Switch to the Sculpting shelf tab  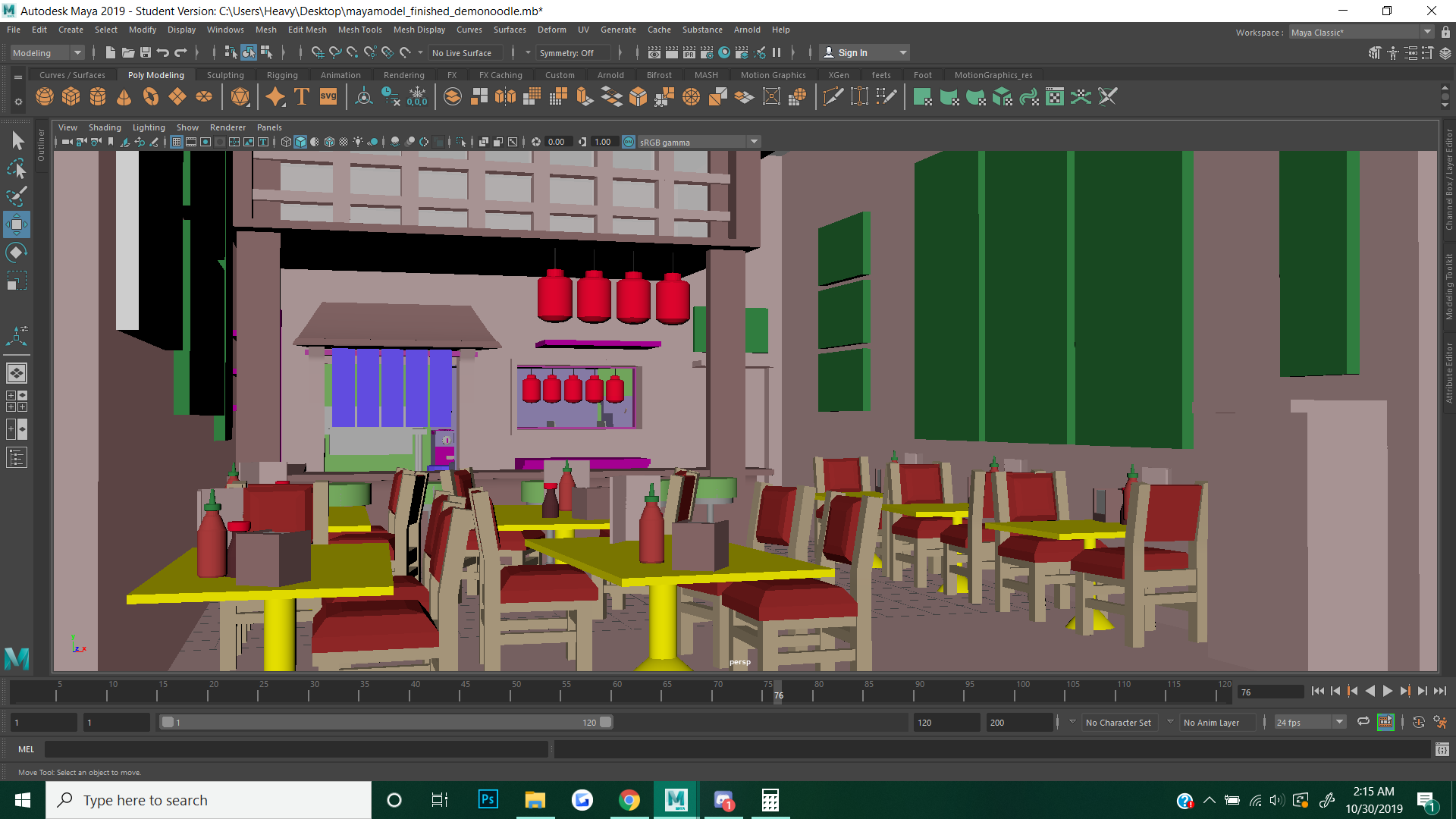[x=225, y=75]
